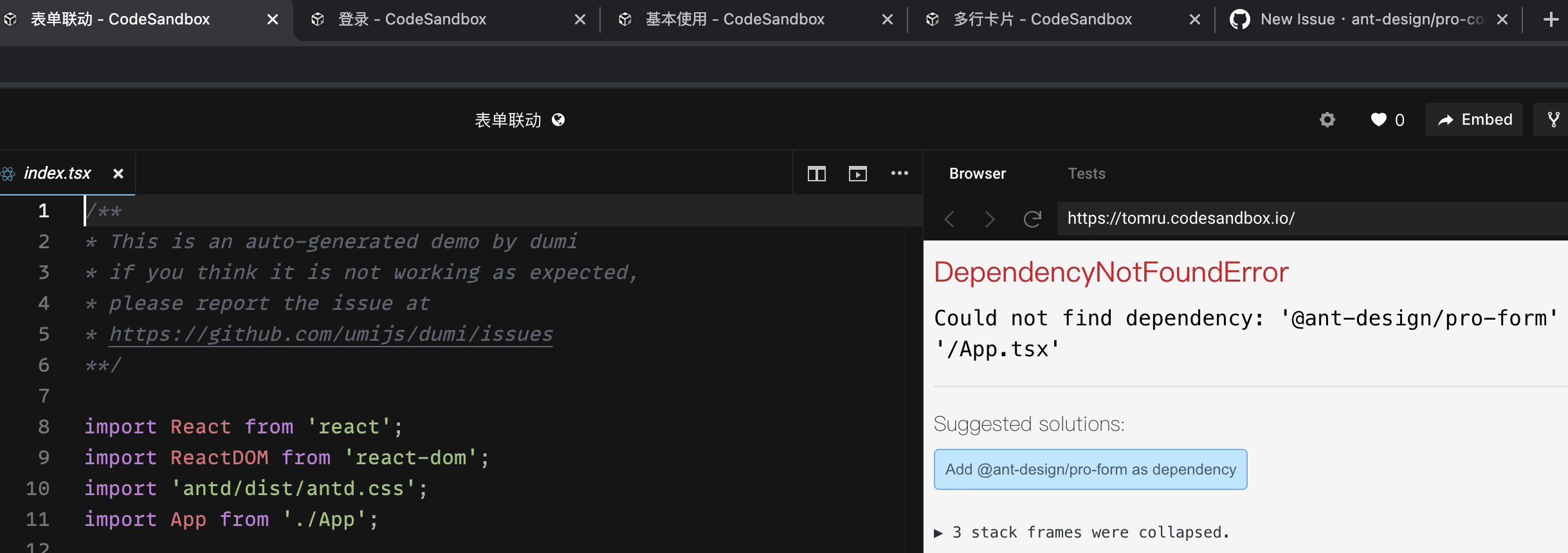Screen dimensions: 1568x553
Task: Select the index.tsx editor tab
Action: click(x=57, y=173)
